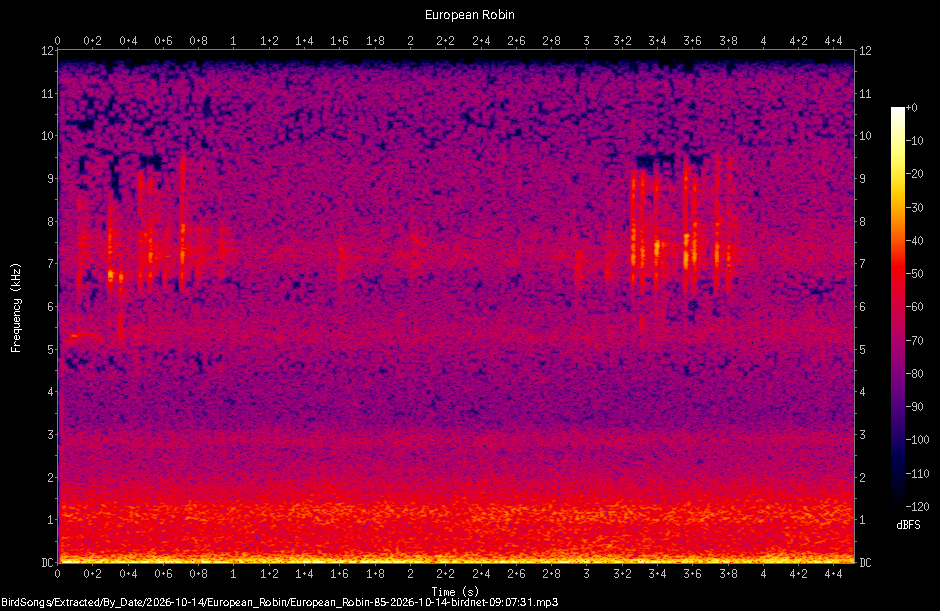Click the Time (s) axis label
This screenshot has height=611, width=940.
[x=455, y=592]
